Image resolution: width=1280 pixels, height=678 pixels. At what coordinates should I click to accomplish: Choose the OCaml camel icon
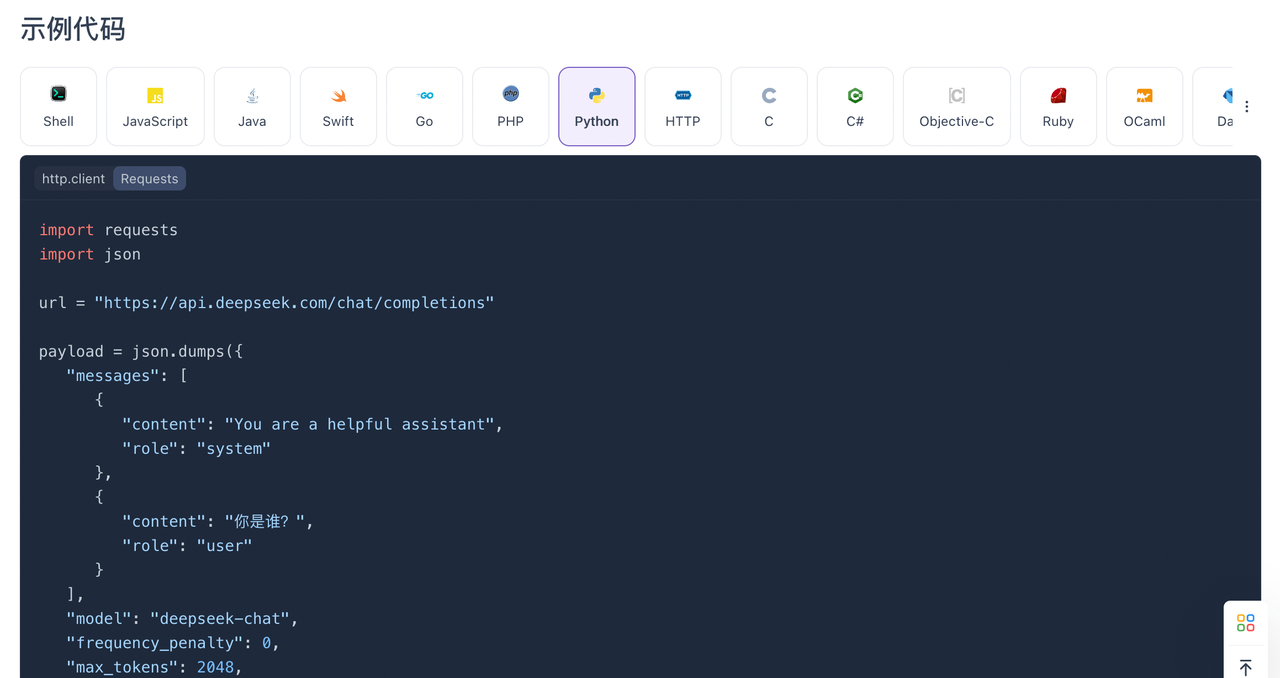[x=1144, y=95]
